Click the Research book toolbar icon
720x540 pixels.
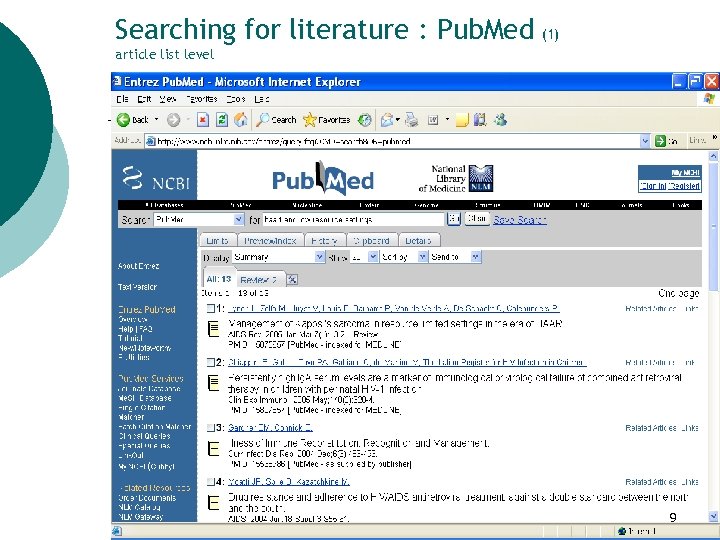(480, 120)
